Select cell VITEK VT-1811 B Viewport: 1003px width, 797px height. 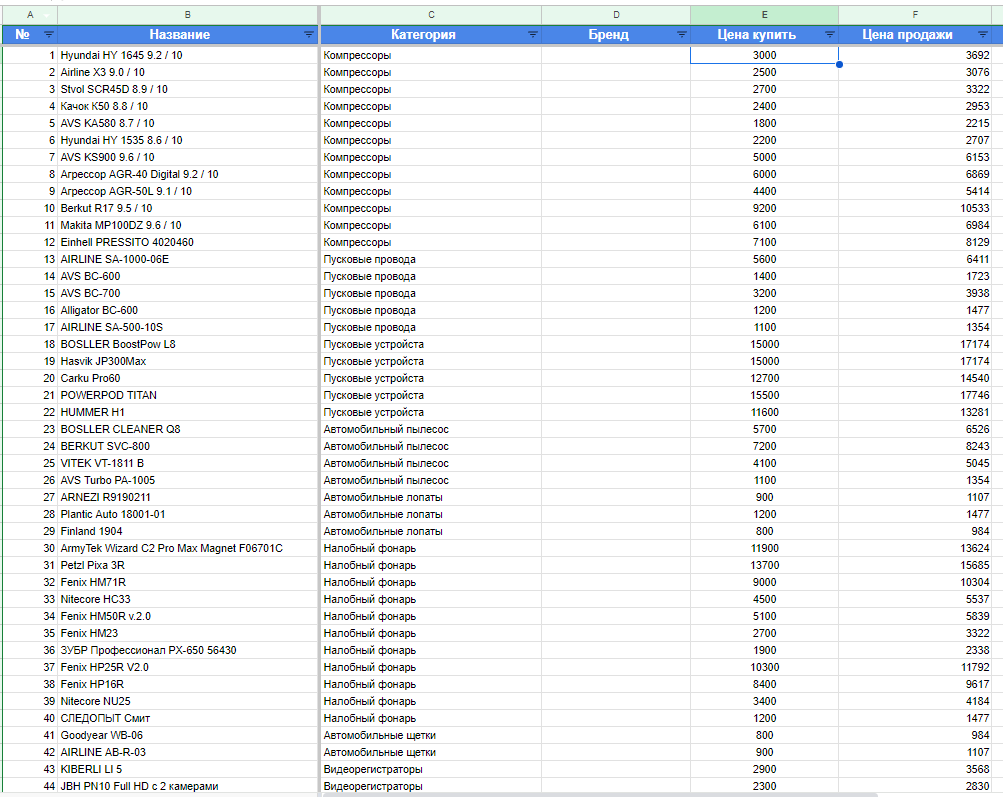[x=187, y=463]
